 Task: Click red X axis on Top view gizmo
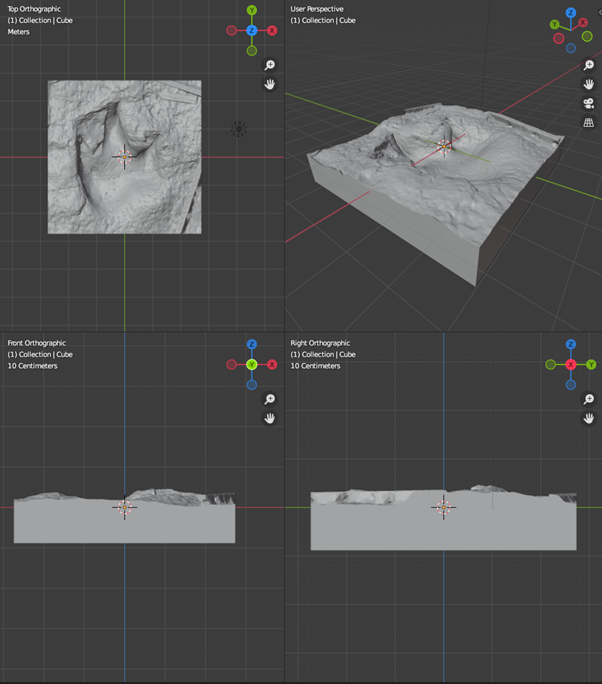point(272,31)
